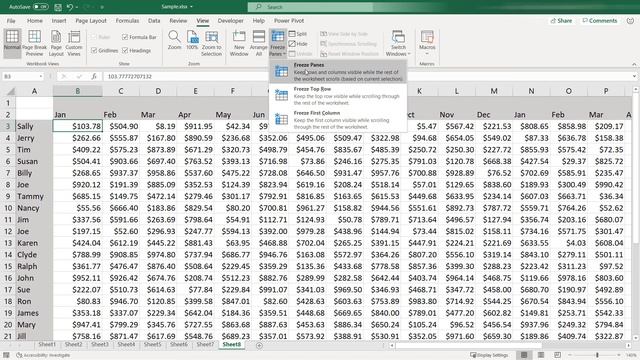Uncheck the Gridlines checkbox
Screen dimensions: 640x360
(x=94, y=51)
